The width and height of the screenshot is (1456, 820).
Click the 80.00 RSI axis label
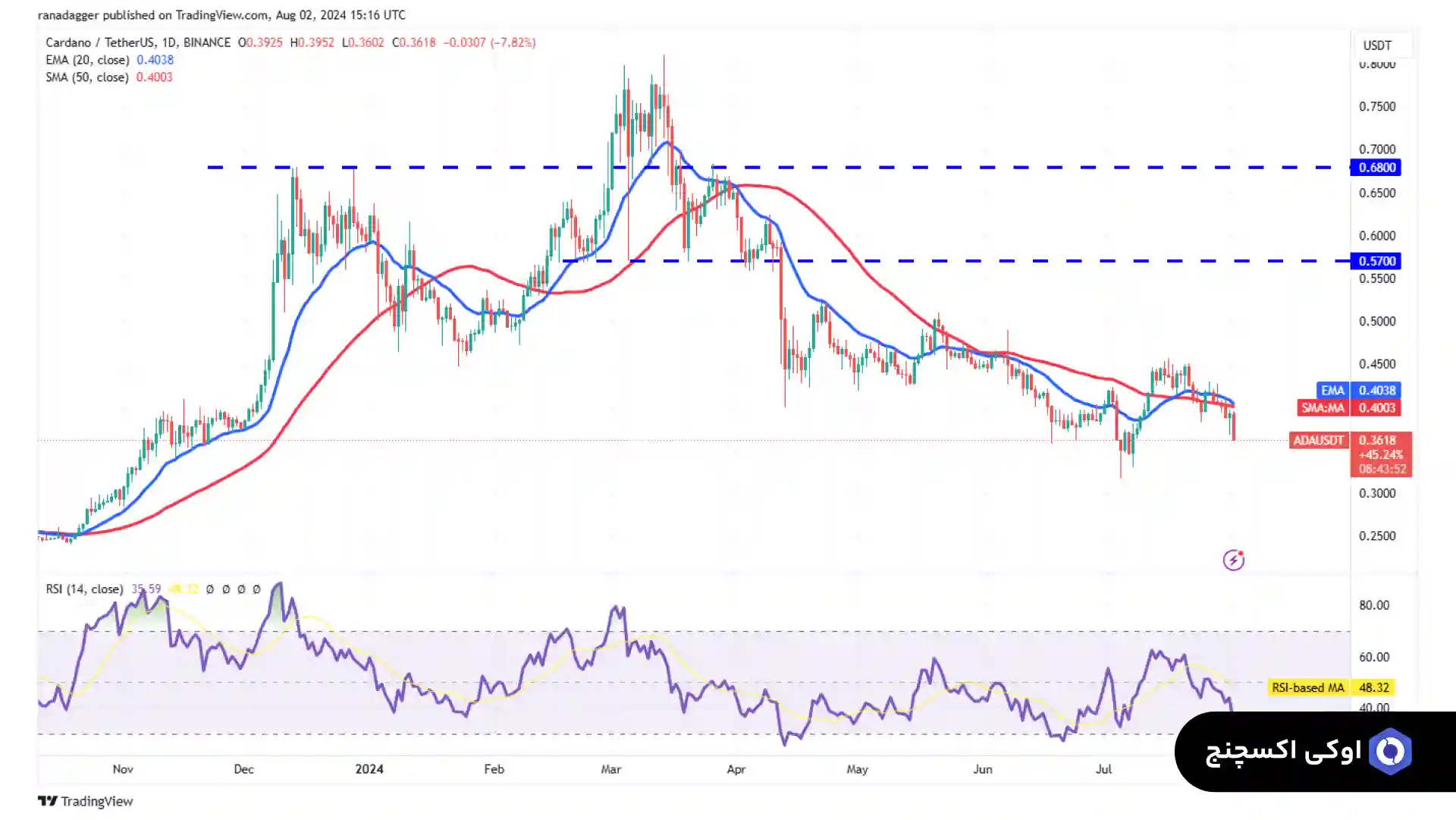click(1374, 605)
